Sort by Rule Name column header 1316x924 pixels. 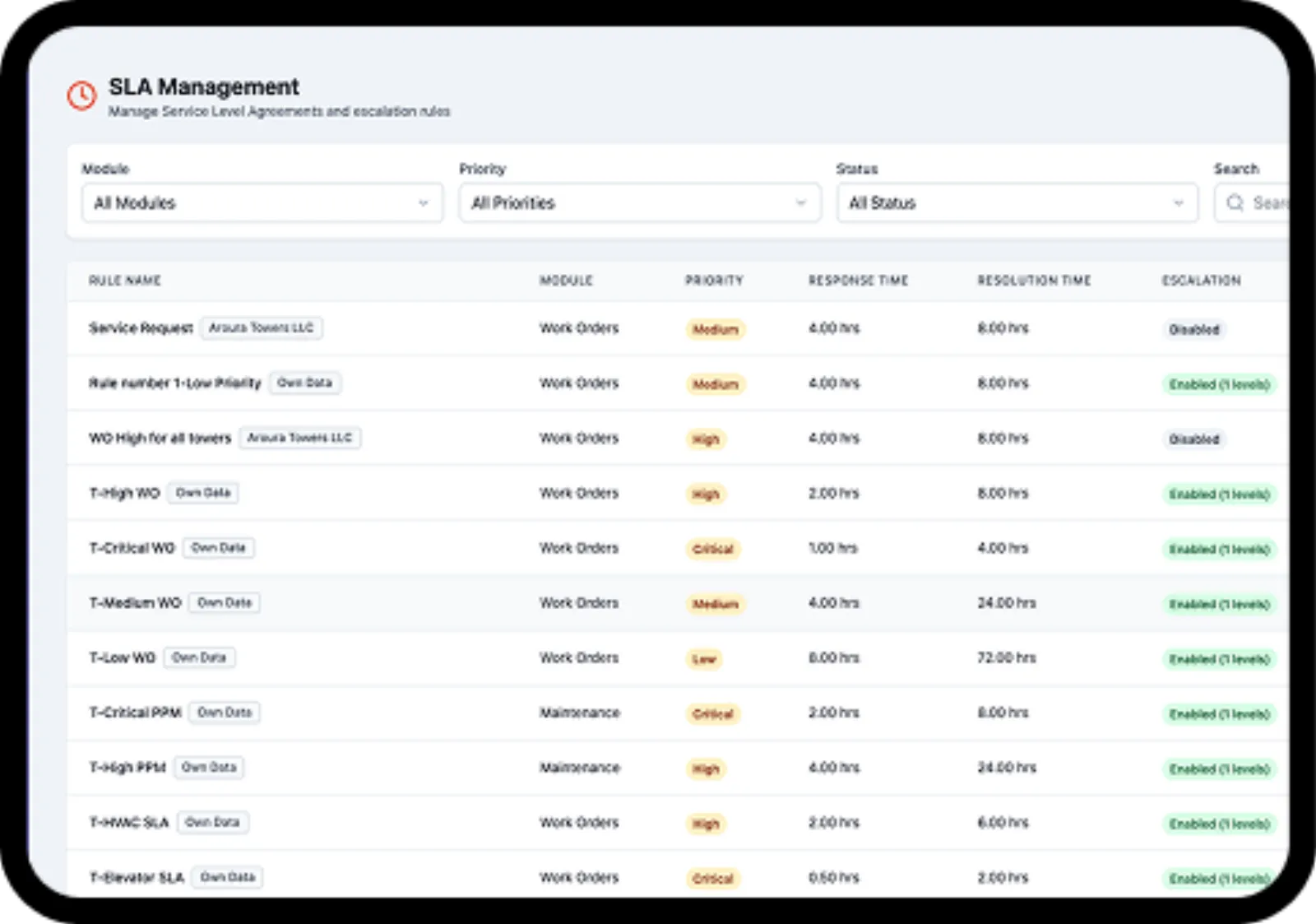coord(125,281)
